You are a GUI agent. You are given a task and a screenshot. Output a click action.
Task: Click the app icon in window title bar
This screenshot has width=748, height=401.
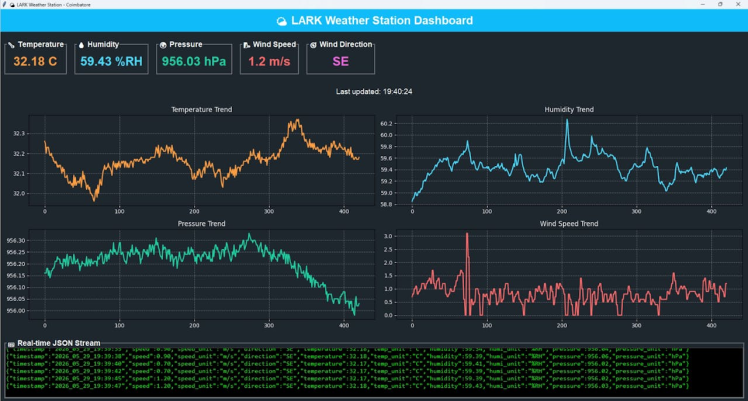(x=5, y=4)
